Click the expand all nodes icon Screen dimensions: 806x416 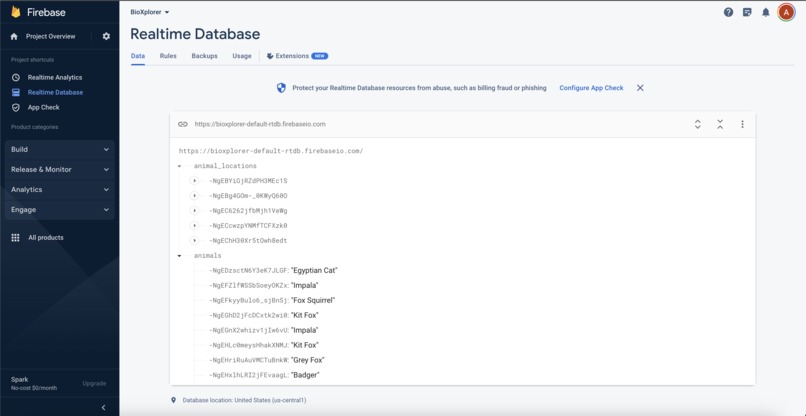click(x=698, y=124)
